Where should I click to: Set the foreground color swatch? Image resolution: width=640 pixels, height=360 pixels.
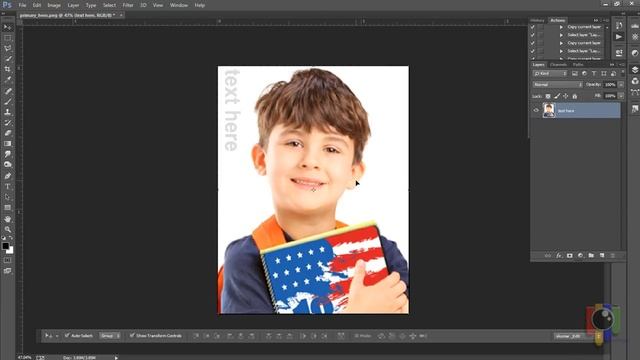5,246
